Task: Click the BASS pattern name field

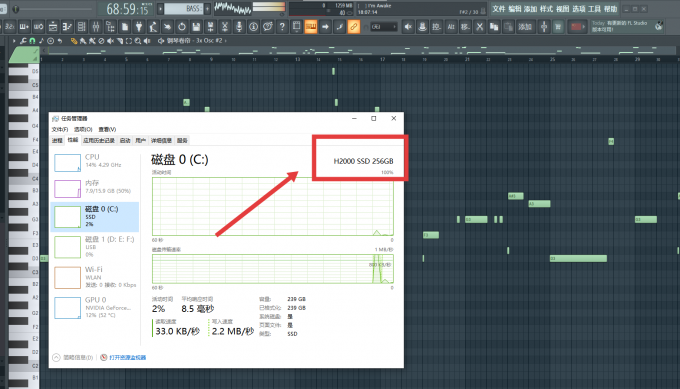Action: point(184,9)
